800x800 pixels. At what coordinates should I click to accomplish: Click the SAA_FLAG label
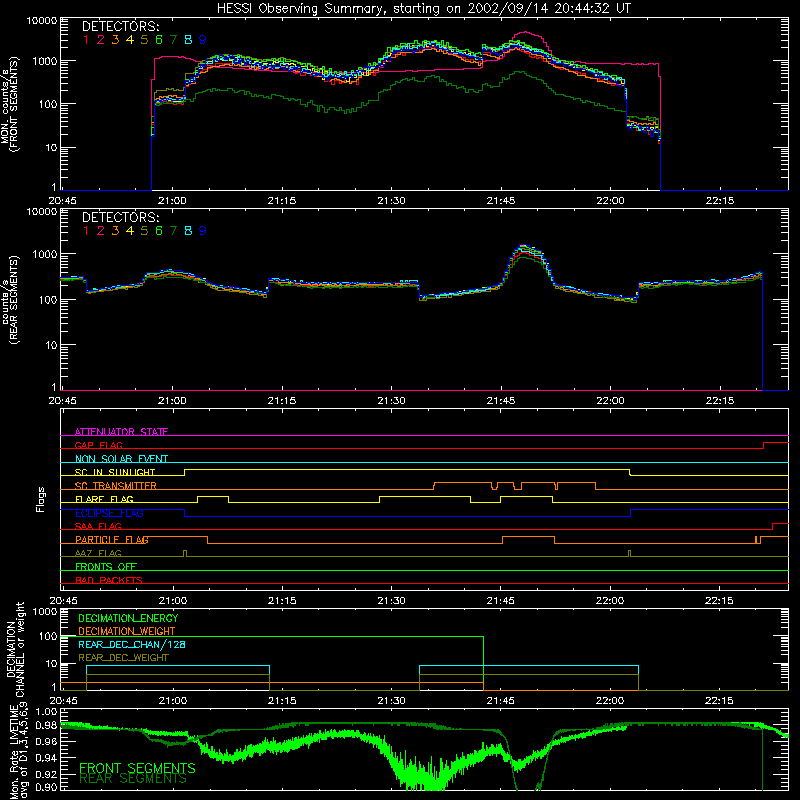point(98,526)
